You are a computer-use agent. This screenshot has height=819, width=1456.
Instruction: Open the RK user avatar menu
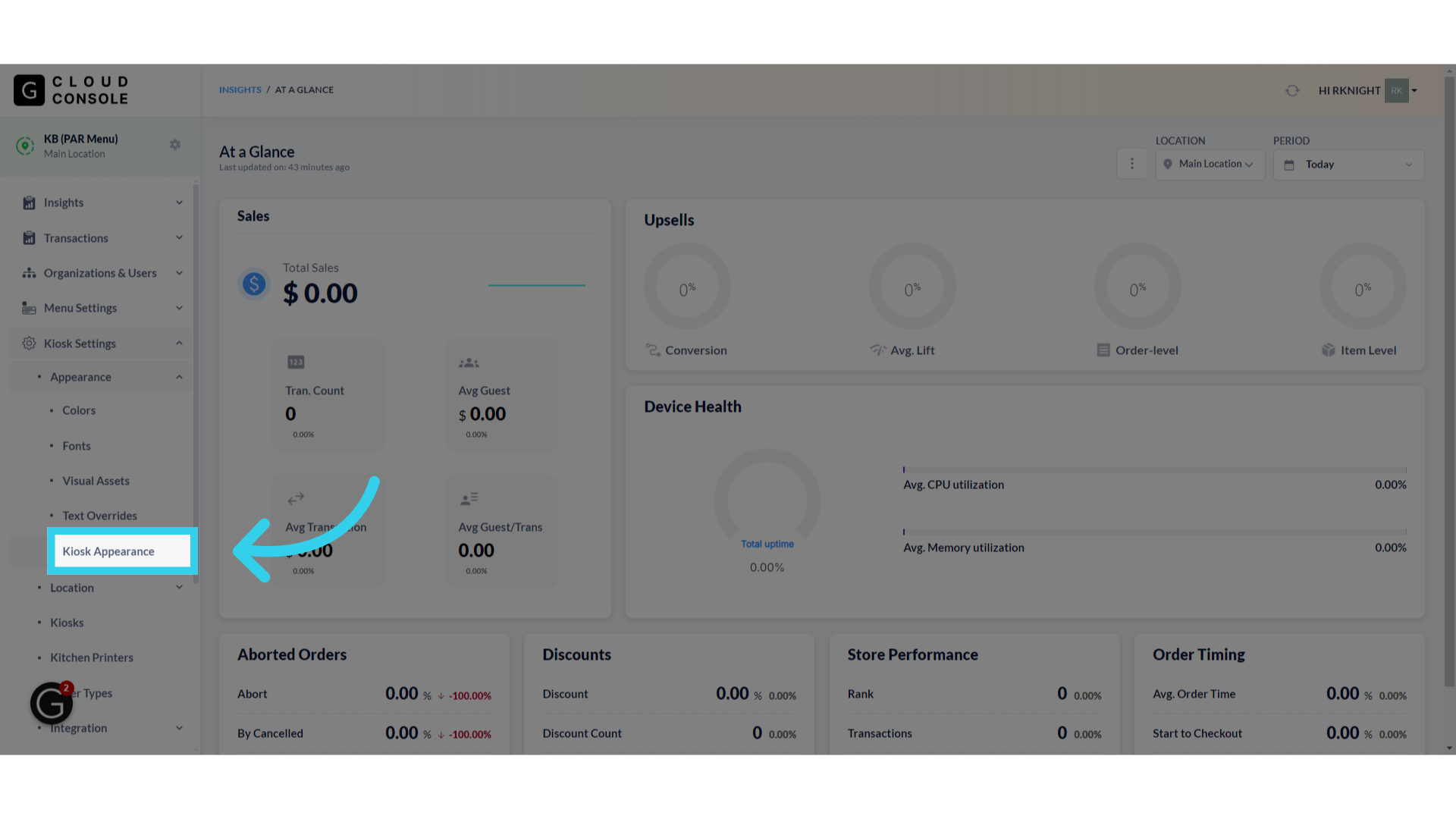1396,90
